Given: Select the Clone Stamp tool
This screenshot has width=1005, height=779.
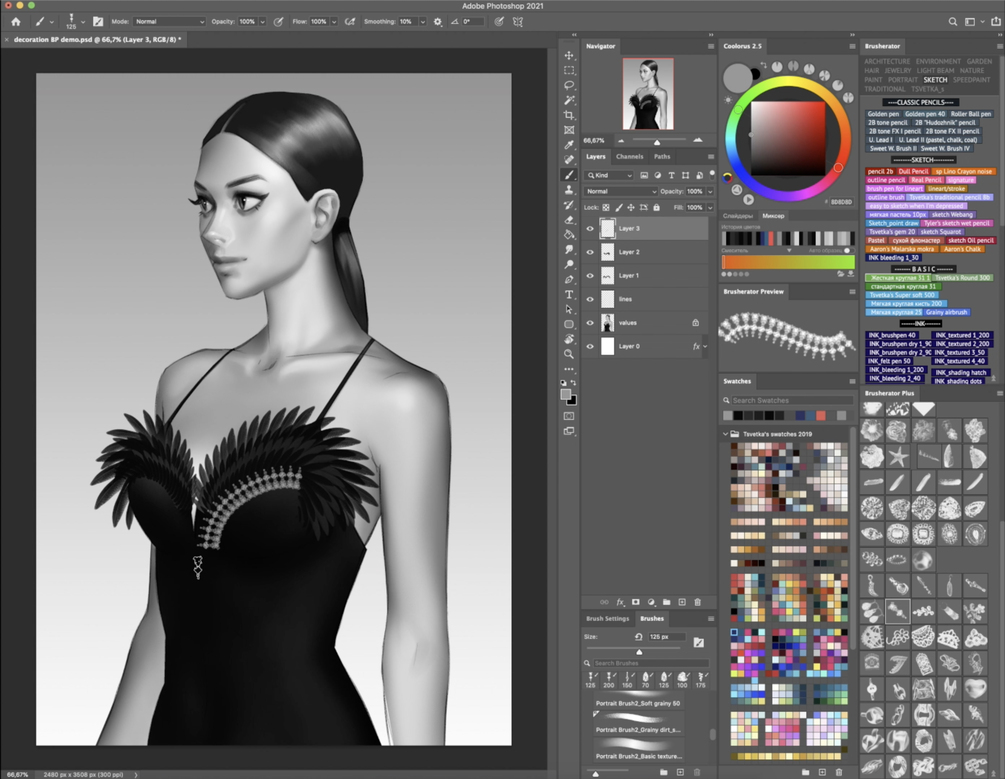Looking at the screenshot, I should 569,190.
